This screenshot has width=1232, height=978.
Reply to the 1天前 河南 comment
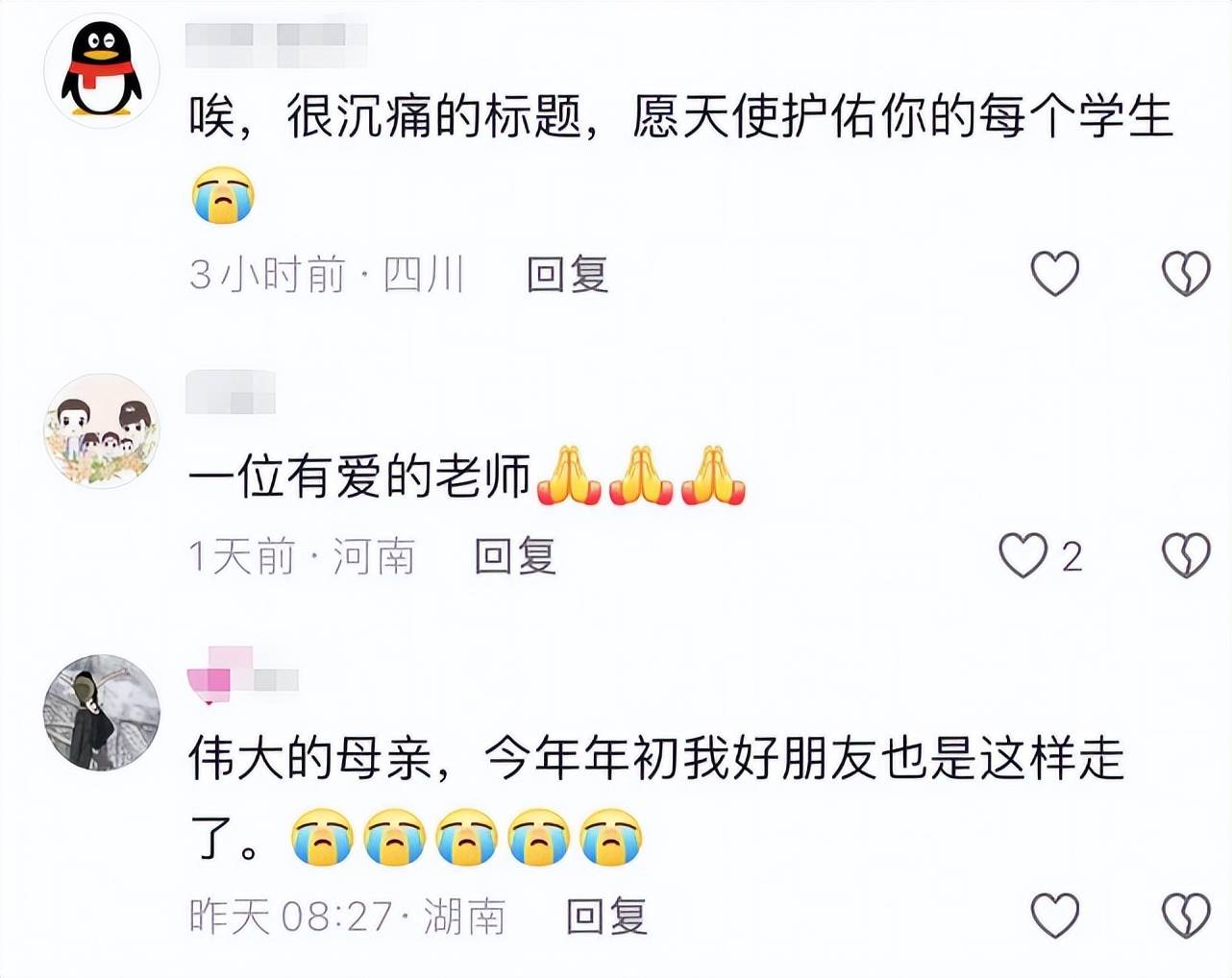coord(516,556)
